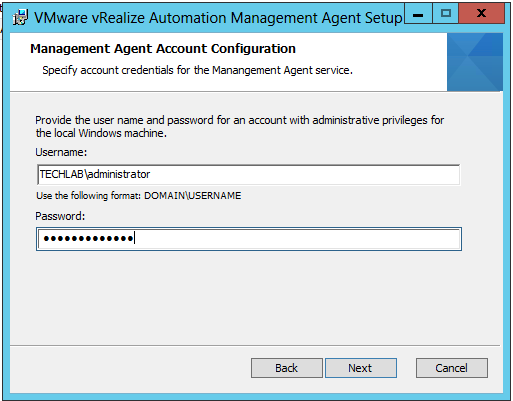Image resolution: width=513 pixels, height=401 pixels.
Task: Click the 'Username:' label
Action: (61, 152)
